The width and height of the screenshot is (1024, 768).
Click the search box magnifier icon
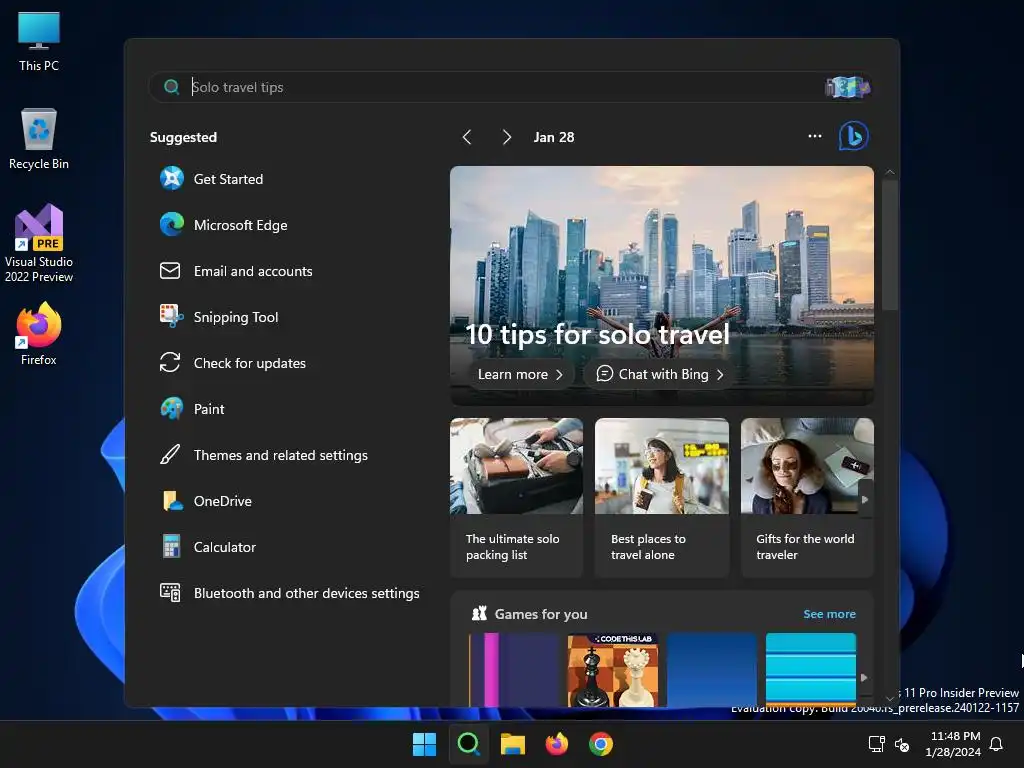(172, 87)
